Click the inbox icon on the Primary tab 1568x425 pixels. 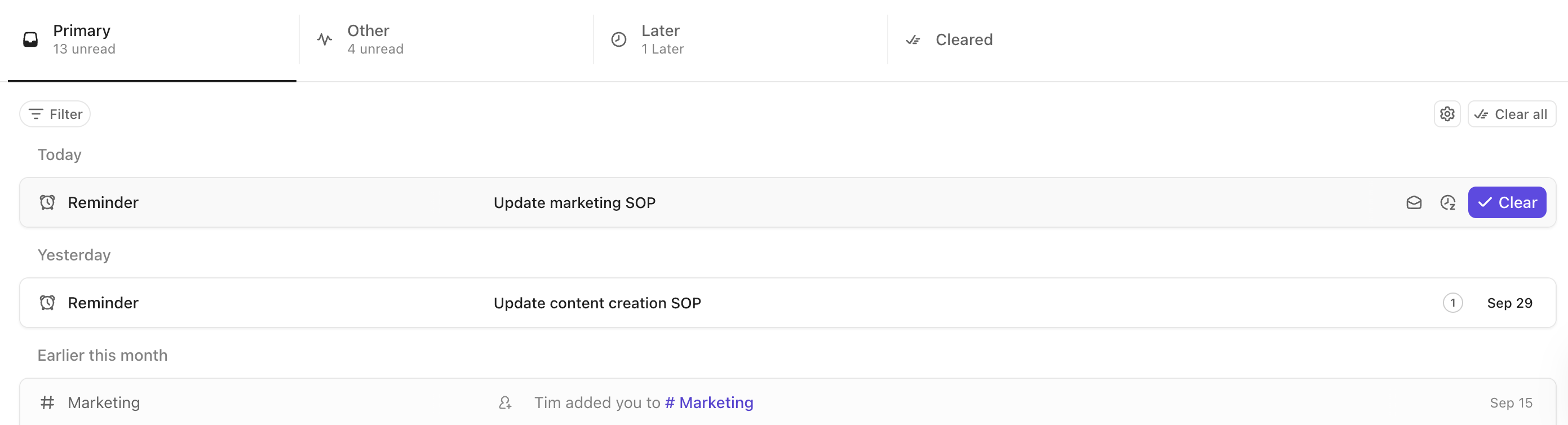click(30, 38)
